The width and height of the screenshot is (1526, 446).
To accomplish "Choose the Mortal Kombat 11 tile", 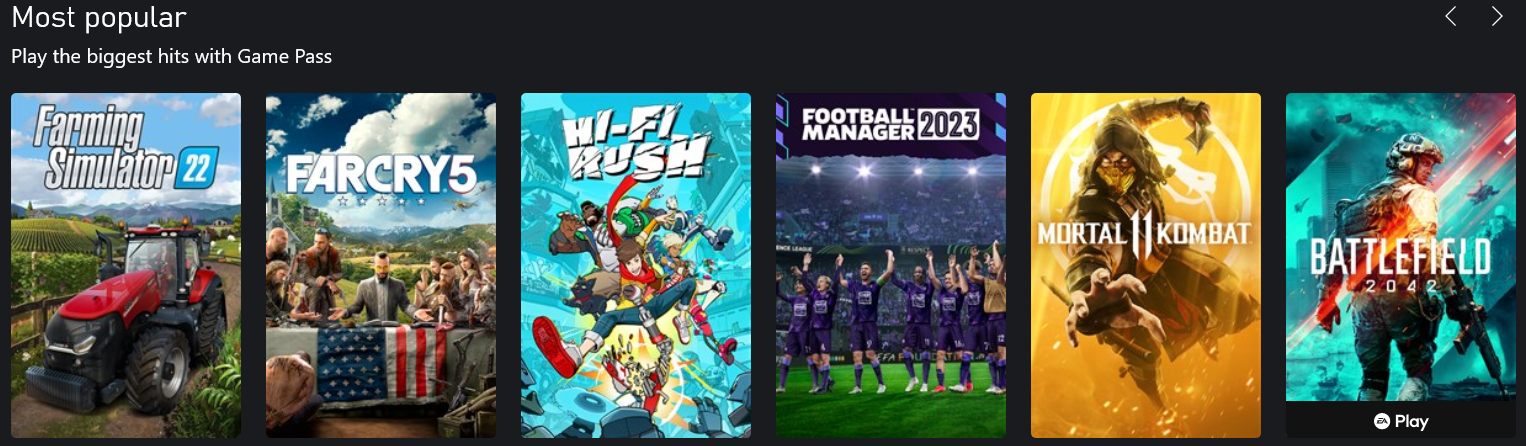I will pyautogui.click(x=1146, y=265).
